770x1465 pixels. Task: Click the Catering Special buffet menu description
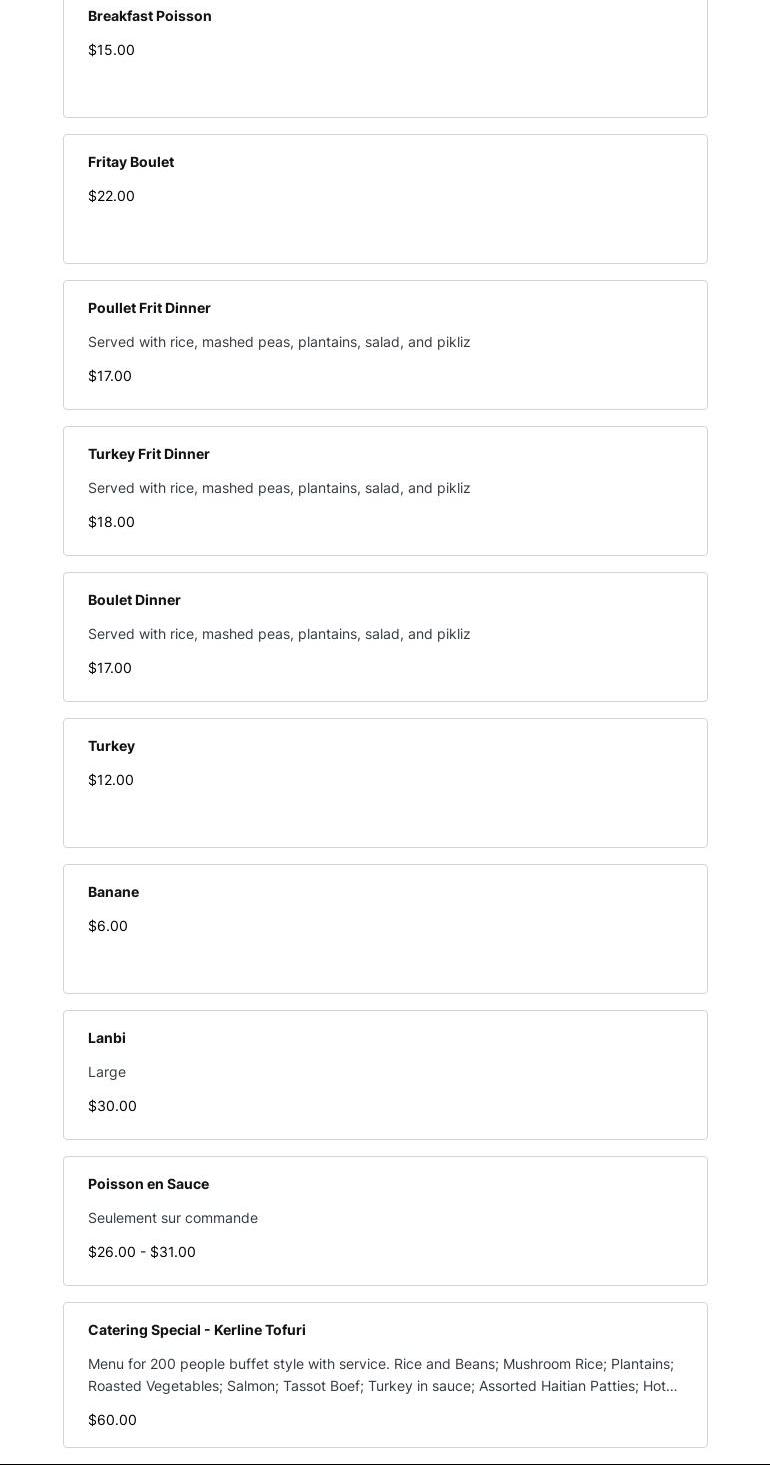(383, 1375)
